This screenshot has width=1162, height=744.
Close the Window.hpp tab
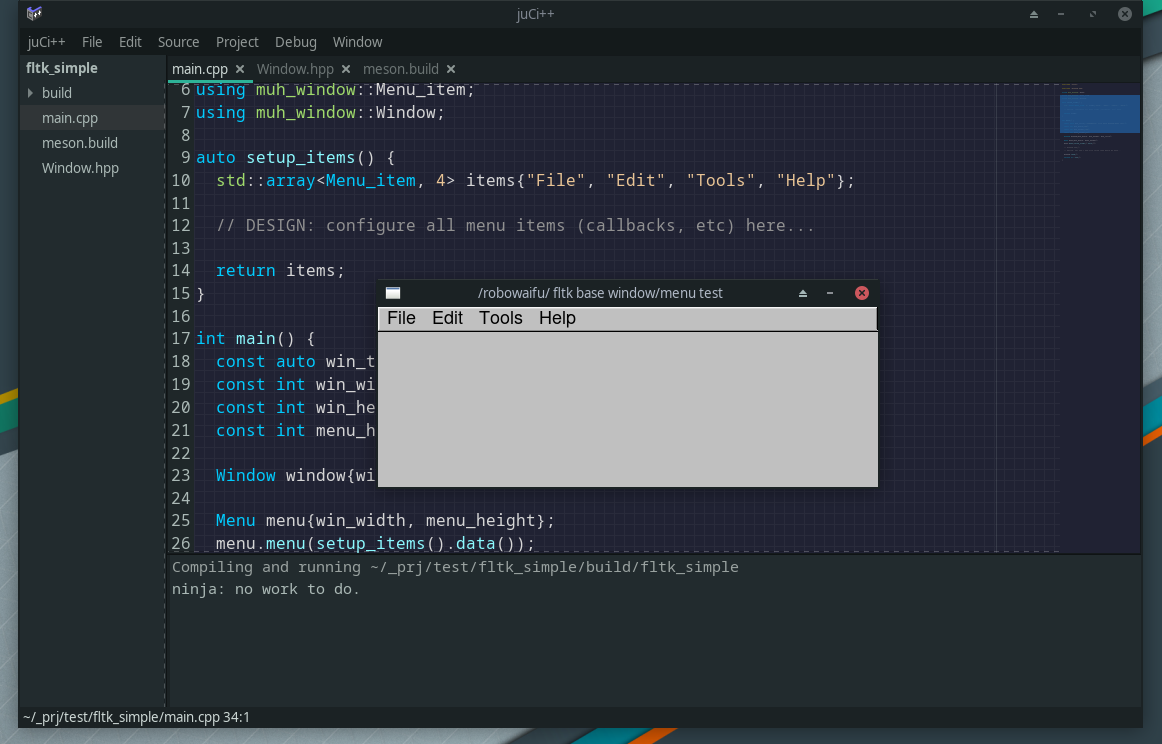(346, 69)
